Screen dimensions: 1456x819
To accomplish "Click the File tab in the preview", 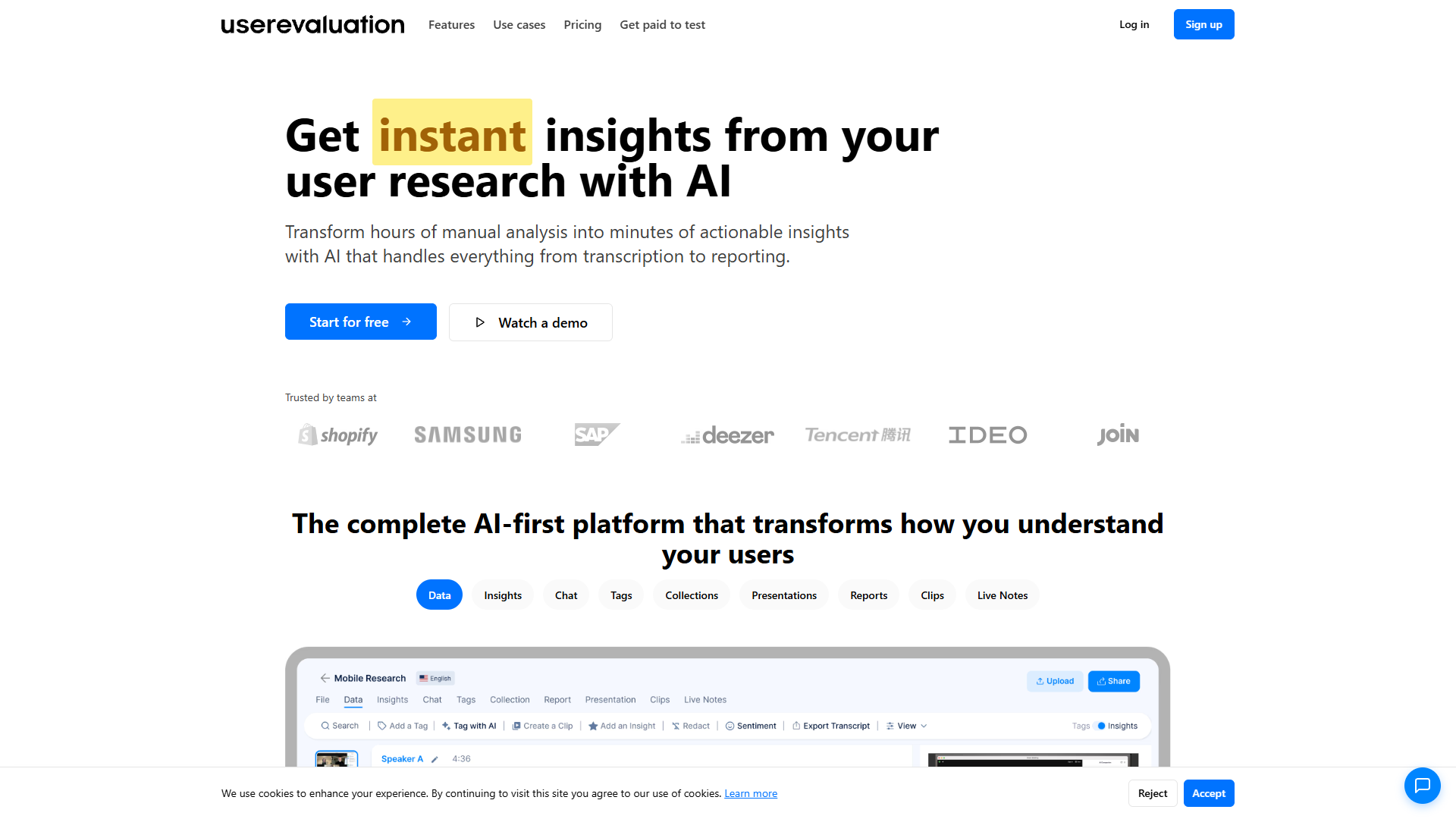I will click(322, 700).
